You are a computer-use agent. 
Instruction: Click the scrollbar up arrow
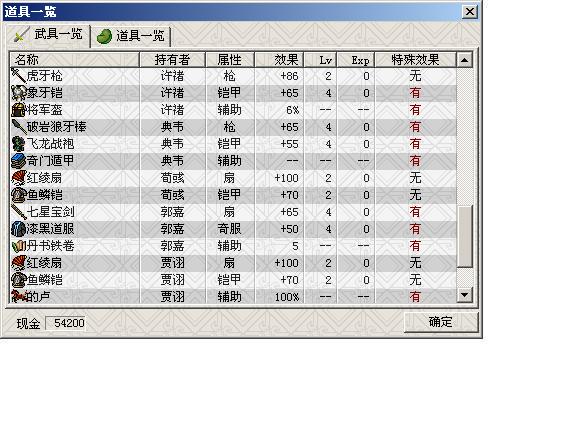pos(464,60)
